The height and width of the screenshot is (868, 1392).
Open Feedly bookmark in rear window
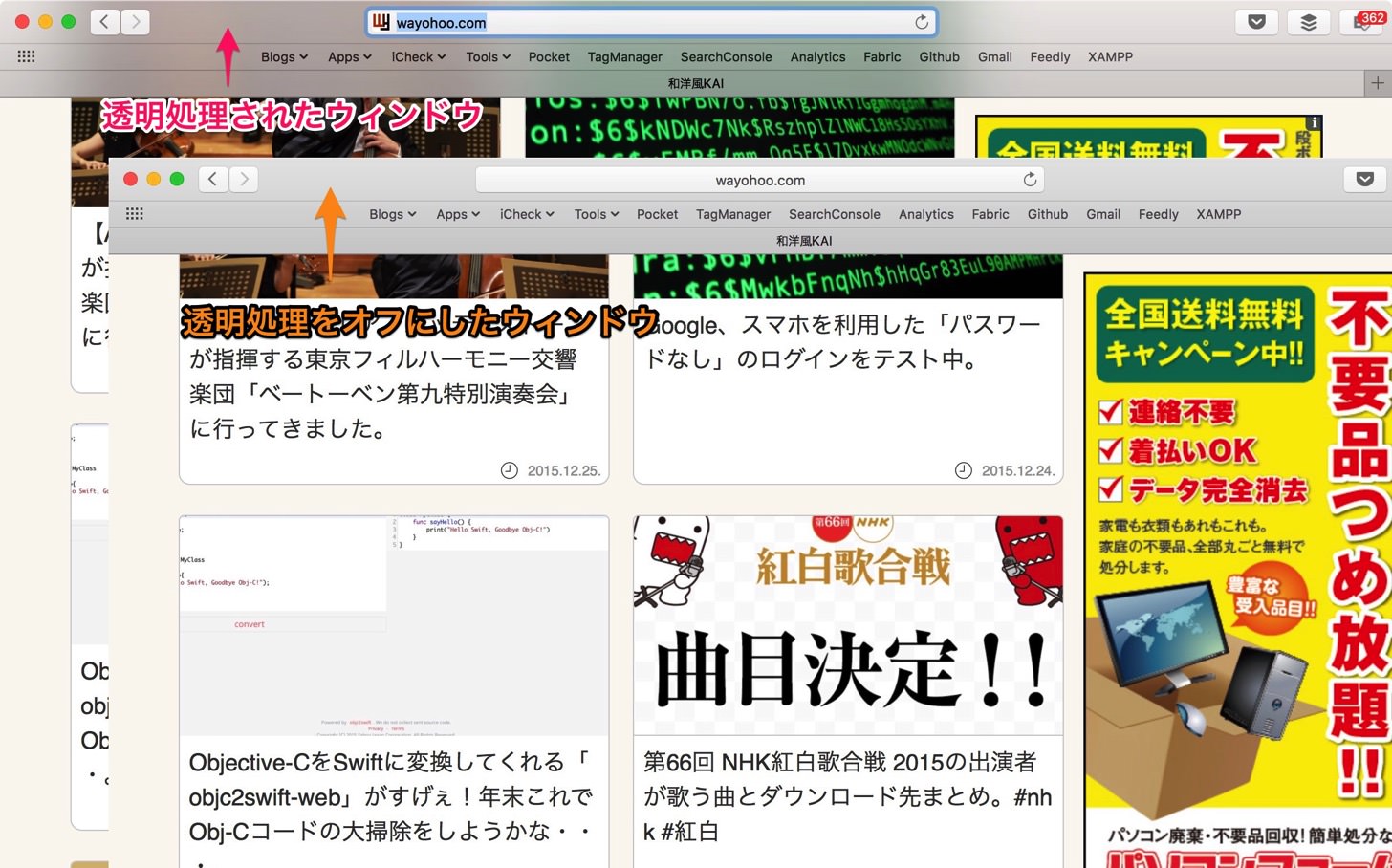point(1050,56)
